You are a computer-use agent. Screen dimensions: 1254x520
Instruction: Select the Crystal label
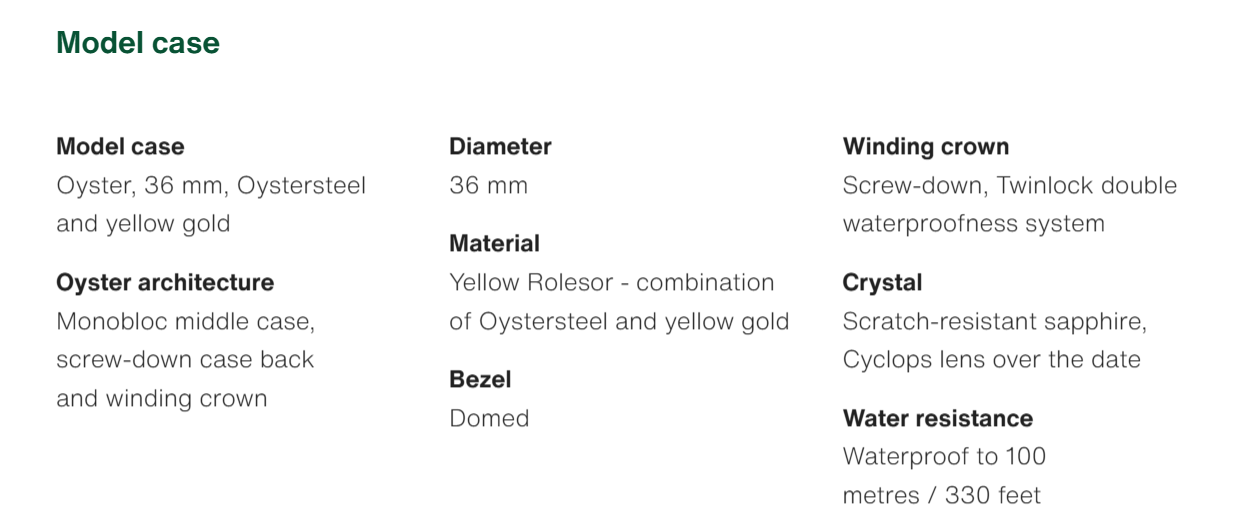coord(882,282)
